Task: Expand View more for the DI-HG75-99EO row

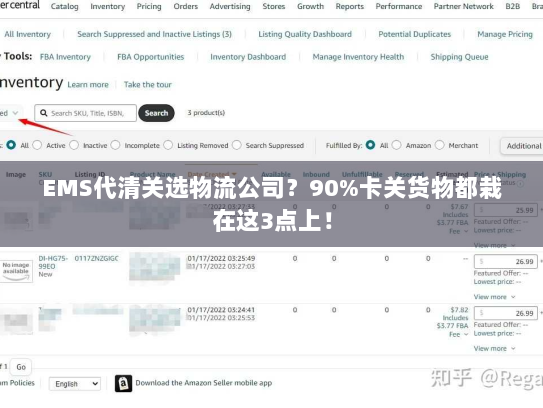Action: (x=494, y=297)
